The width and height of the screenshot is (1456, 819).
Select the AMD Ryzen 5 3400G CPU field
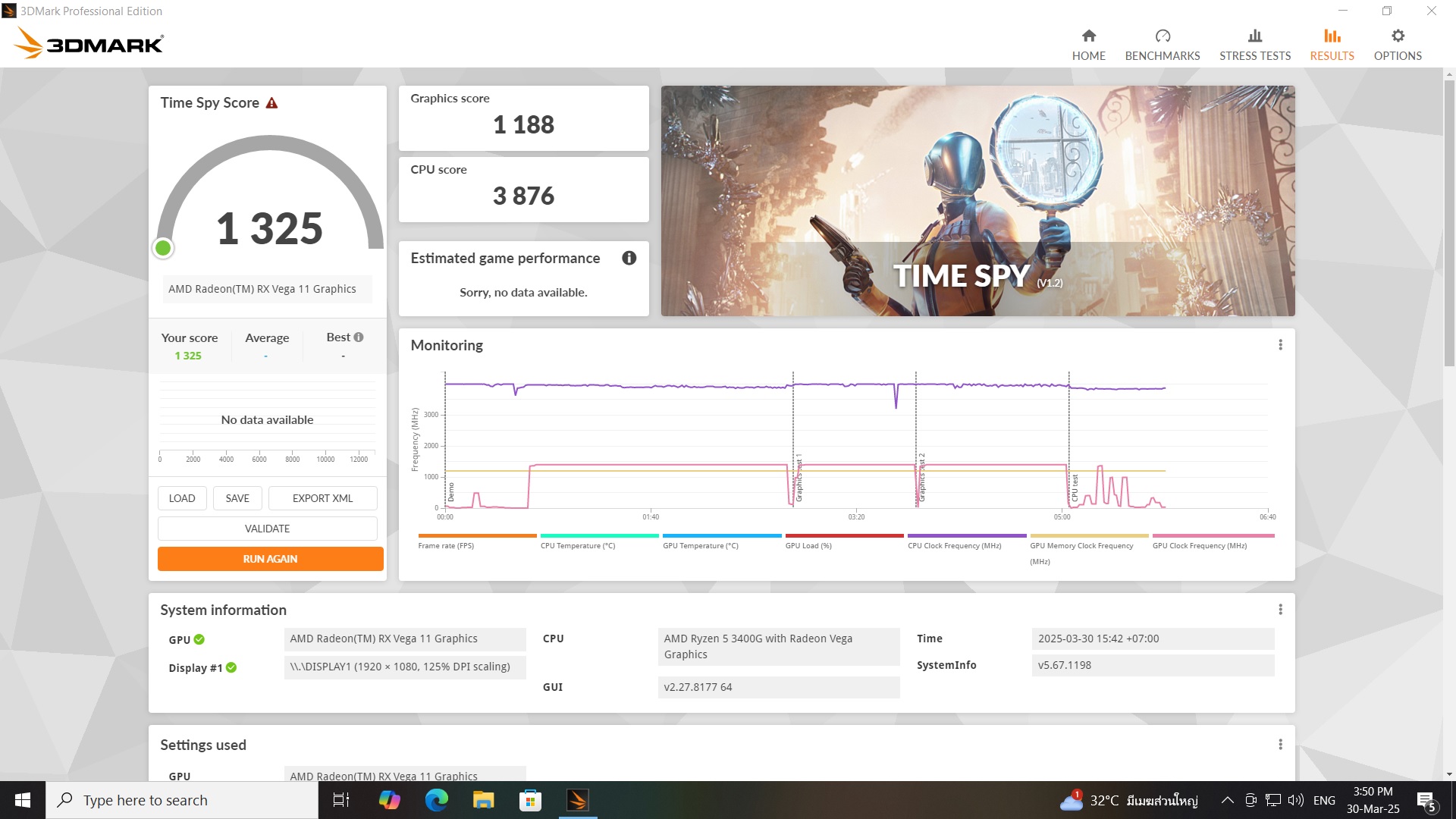pyautogui.click(x=779, y=647)
